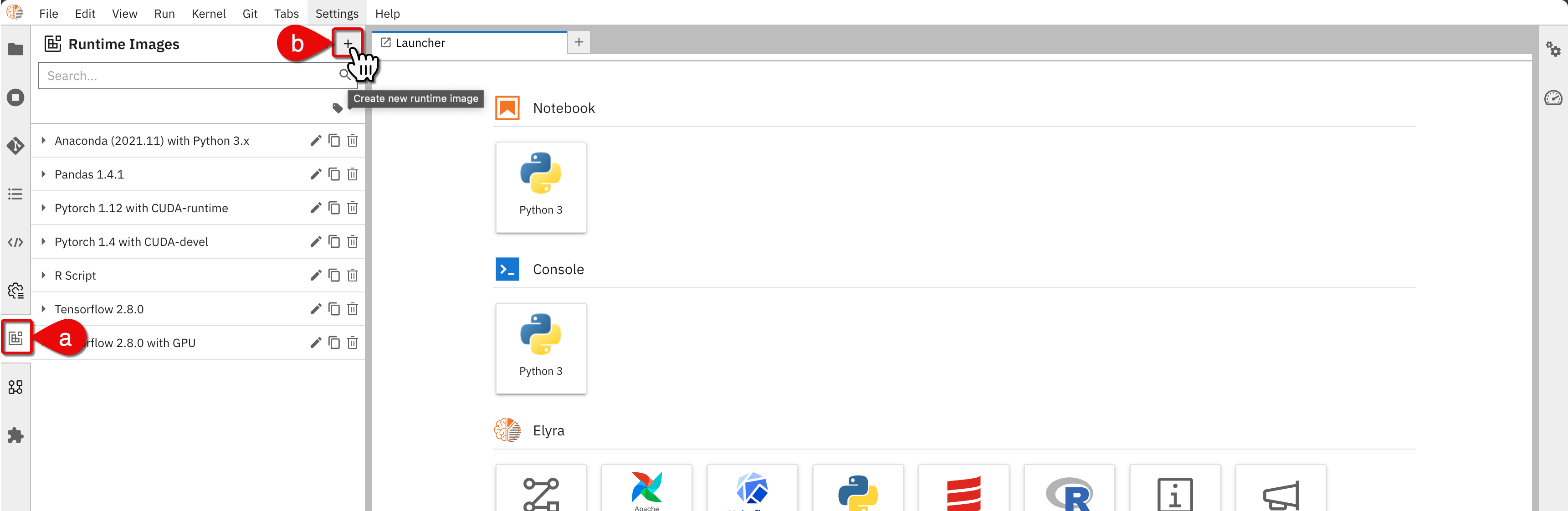Image resolution: width=1568 pixels, height=511 pixels.
Task: Open the running terminals and kernels panel
Action: (x=16, y=97)
